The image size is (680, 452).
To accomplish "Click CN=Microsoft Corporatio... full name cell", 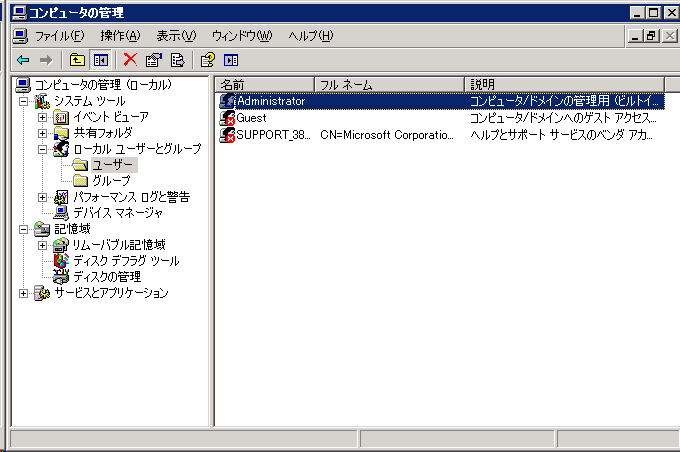I will (387, 135).
